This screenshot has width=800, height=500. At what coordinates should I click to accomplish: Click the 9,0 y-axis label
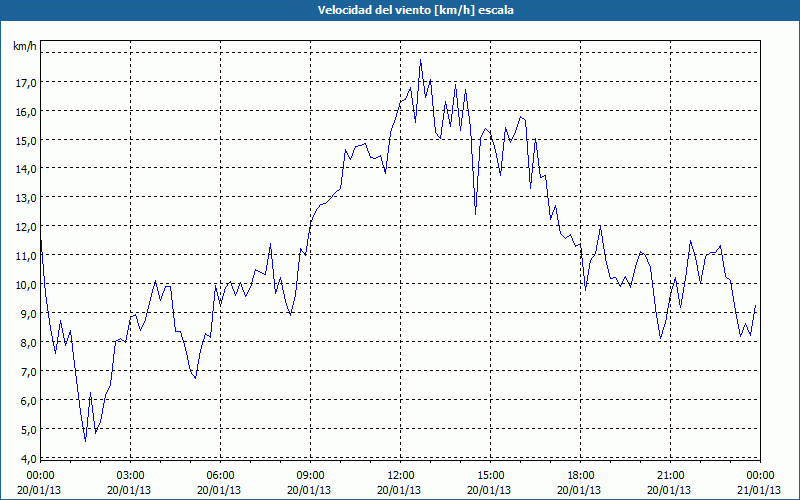pos(28,314)
